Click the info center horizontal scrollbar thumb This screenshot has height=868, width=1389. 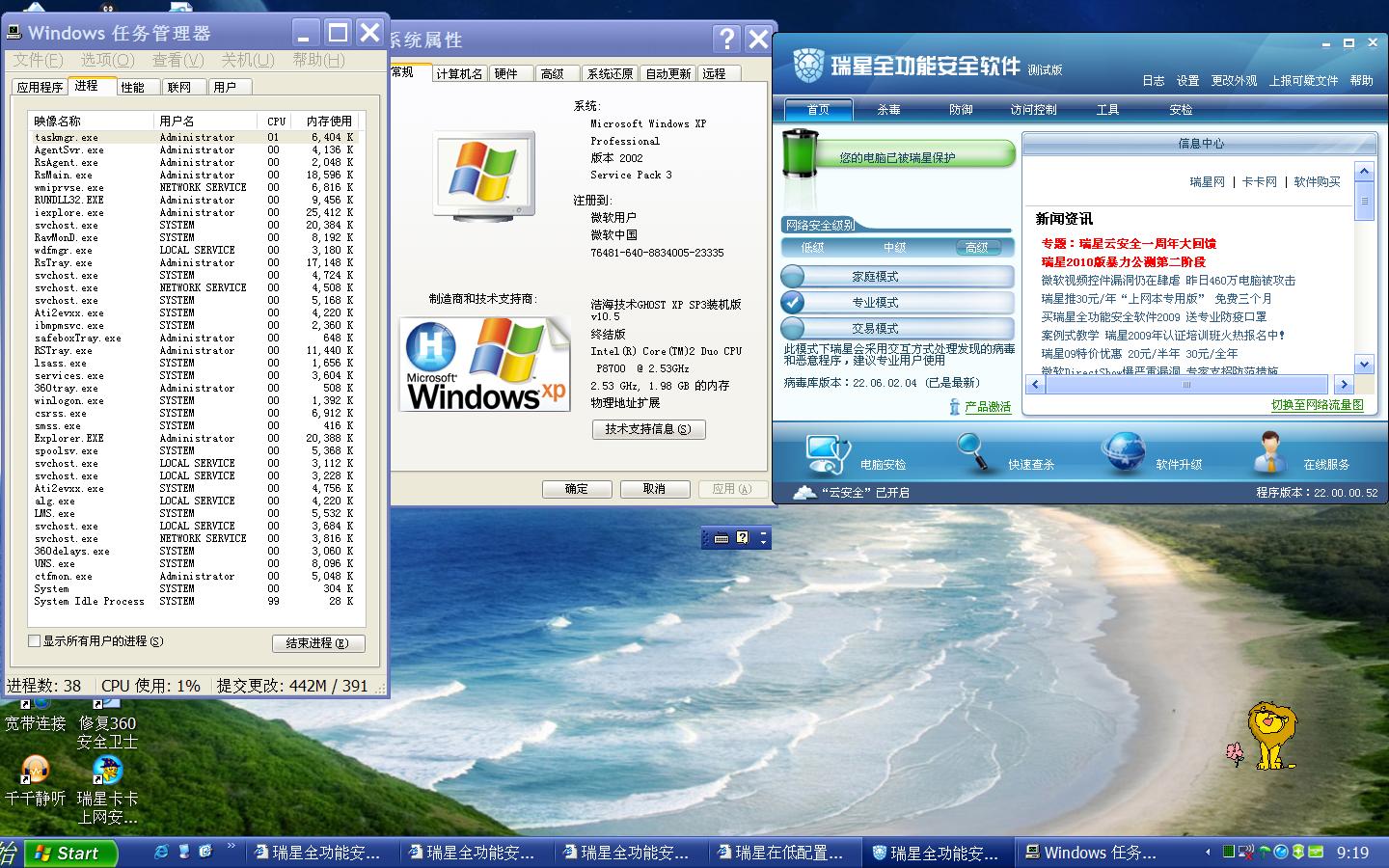[1185, 385]
